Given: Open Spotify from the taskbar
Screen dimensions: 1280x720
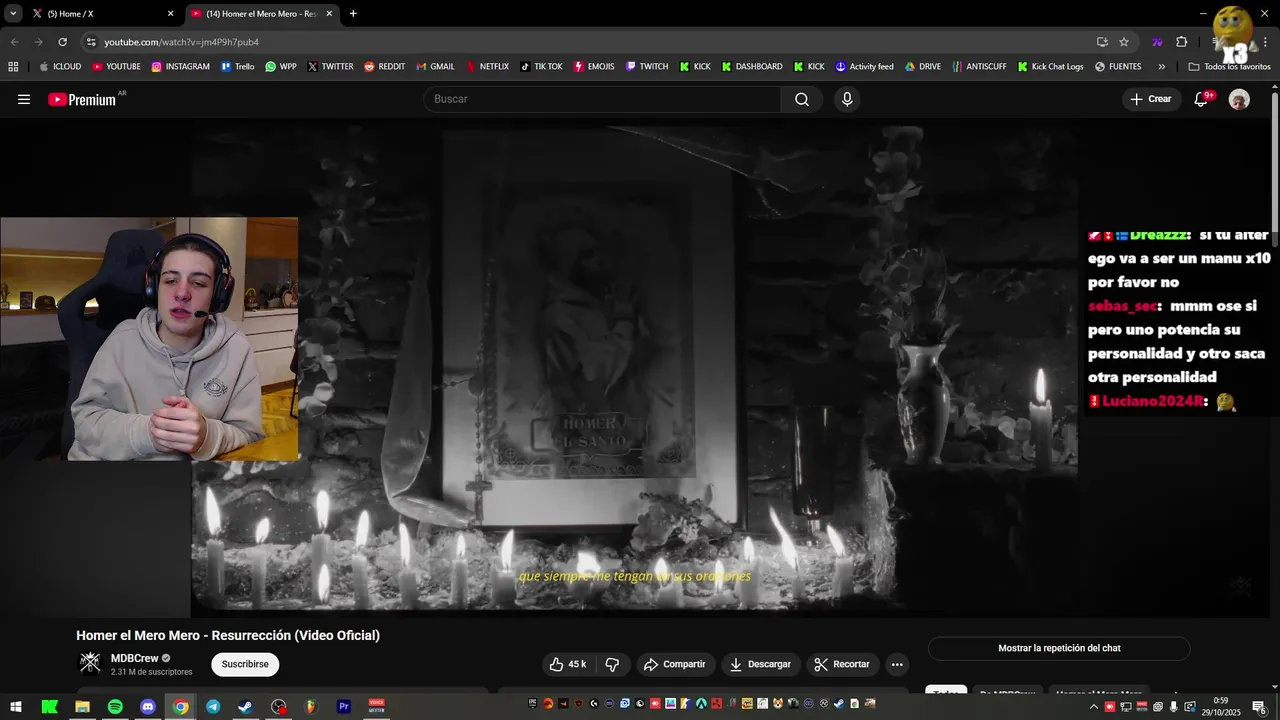Looking at the screenshot, I should [115, 706].
